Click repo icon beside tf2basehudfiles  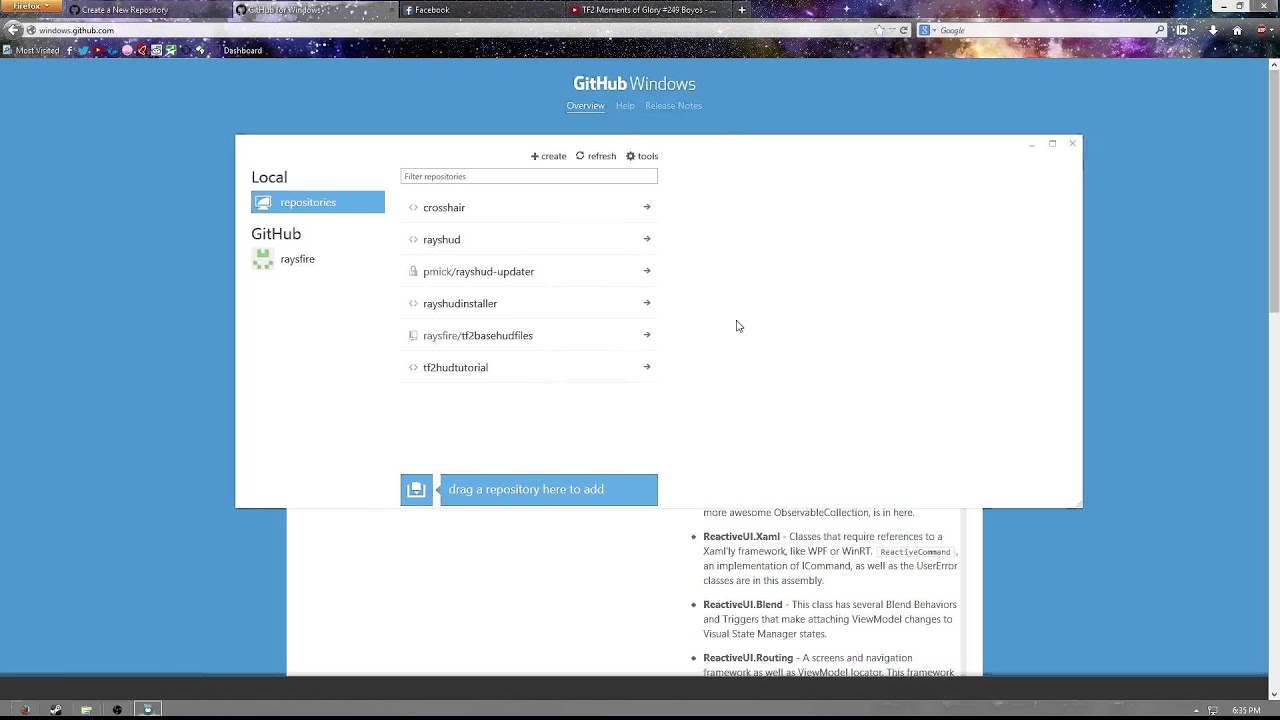[x=413, y=335]
